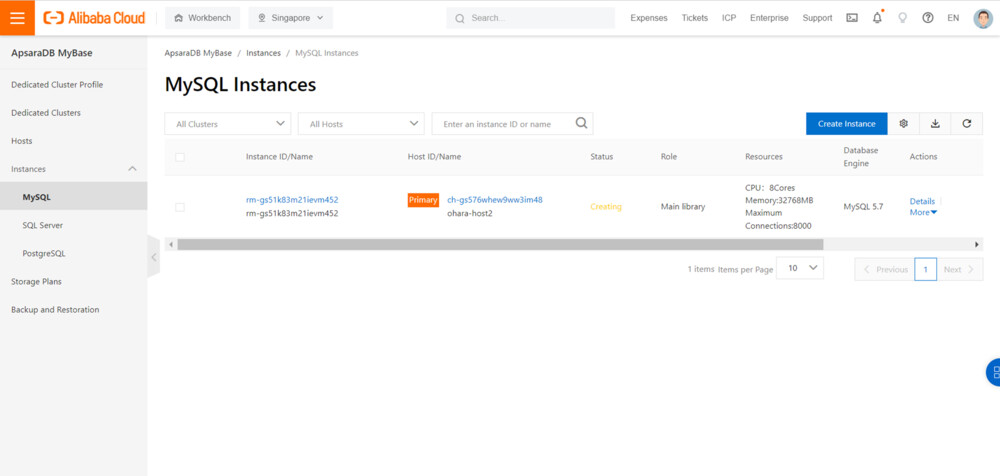Select SQL Server in the sidebar
The width and height of the screenshot is (1000, 476).
click(x=43, y=226)
